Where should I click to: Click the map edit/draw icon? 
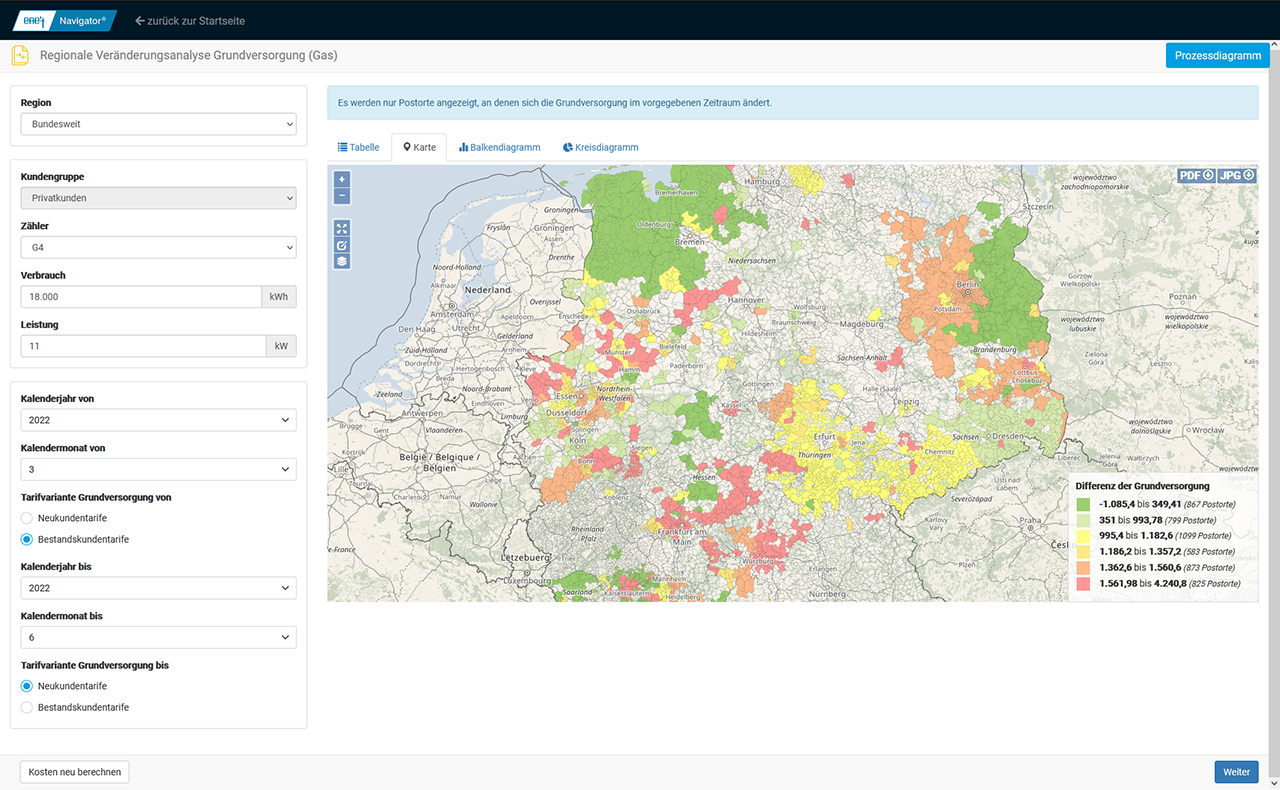coord(343,245)
